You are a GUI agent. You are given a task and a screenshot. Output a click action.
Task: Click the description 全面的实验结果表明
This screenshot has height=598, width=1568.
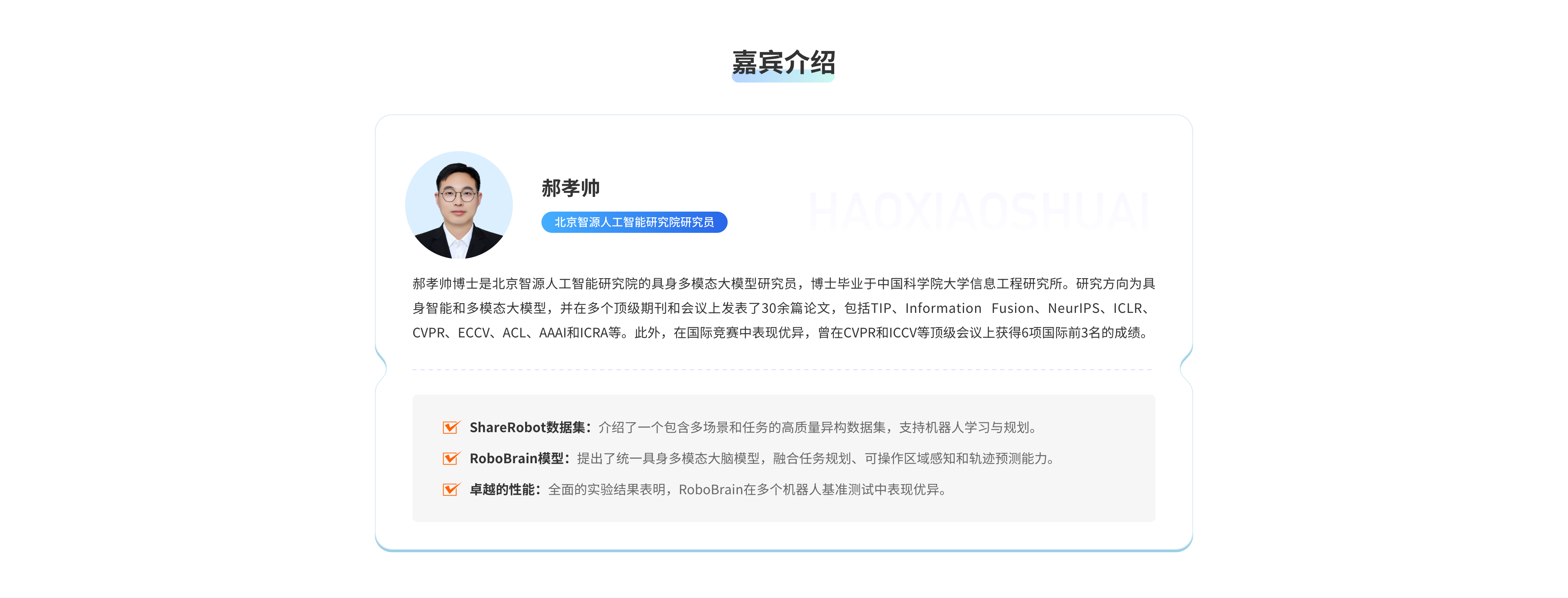click(606, 490)
